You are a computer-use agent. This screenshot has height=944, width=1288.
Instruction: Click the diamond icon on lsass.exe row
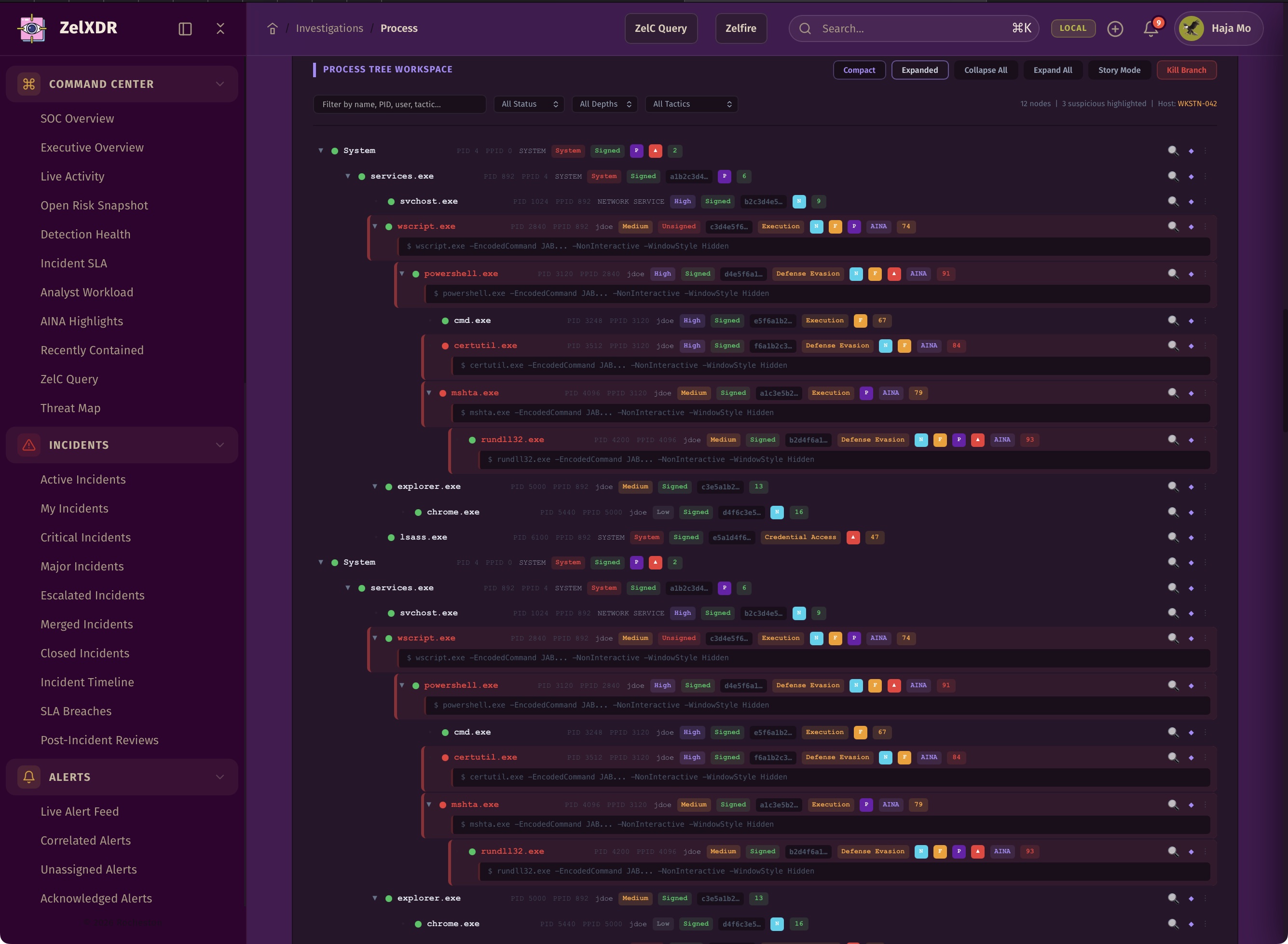click(1191, 537)
